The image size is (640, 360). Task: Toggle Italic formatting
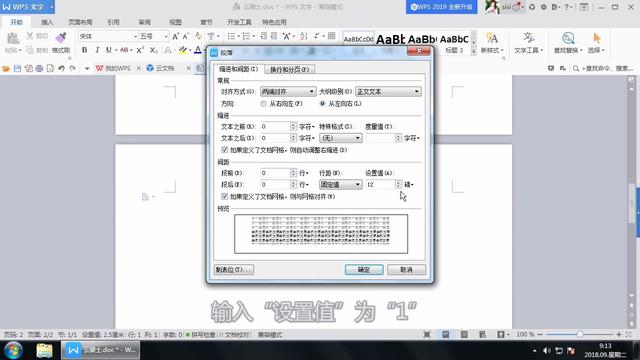97,50
